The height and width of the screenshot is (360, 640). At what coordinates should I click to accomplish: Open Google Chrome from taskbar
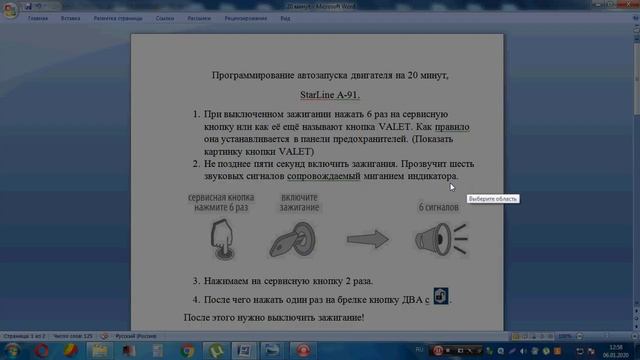coord(187,351)
